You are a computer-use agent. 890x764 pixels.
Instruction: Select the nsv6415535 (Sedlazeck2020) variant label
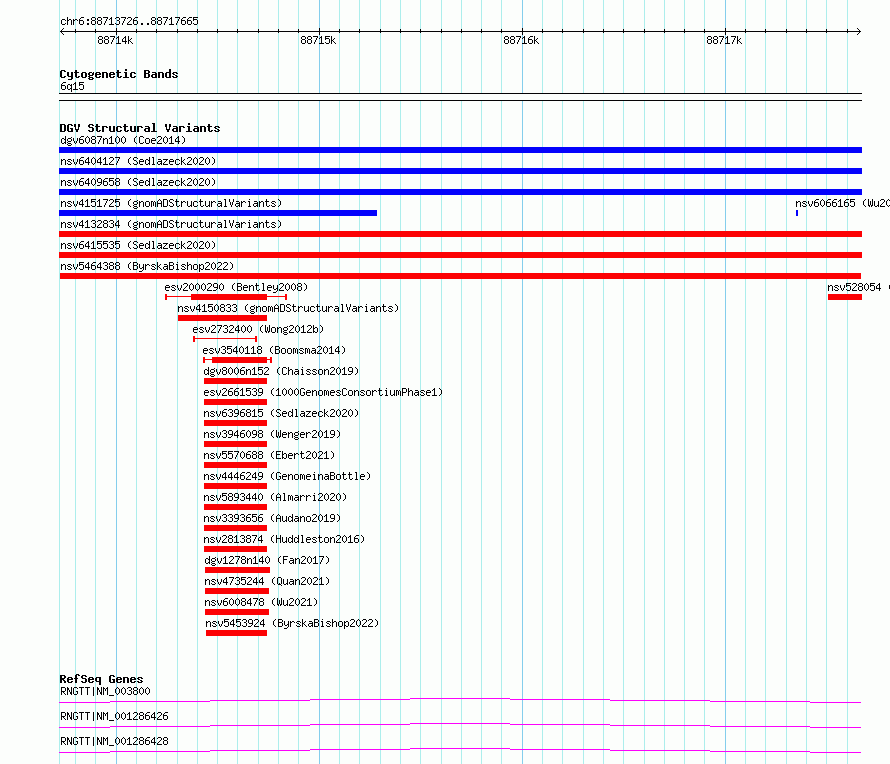click(138, 245)
